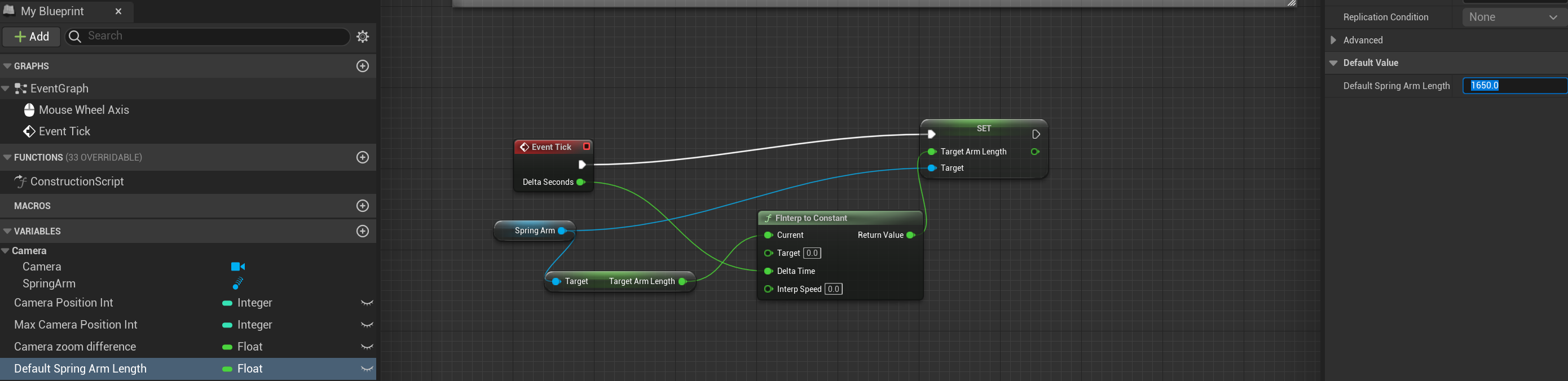The height and width of the screenshot is (381, 1568).
Task: Collapse the Default Value section
Action: (1334, 63)
